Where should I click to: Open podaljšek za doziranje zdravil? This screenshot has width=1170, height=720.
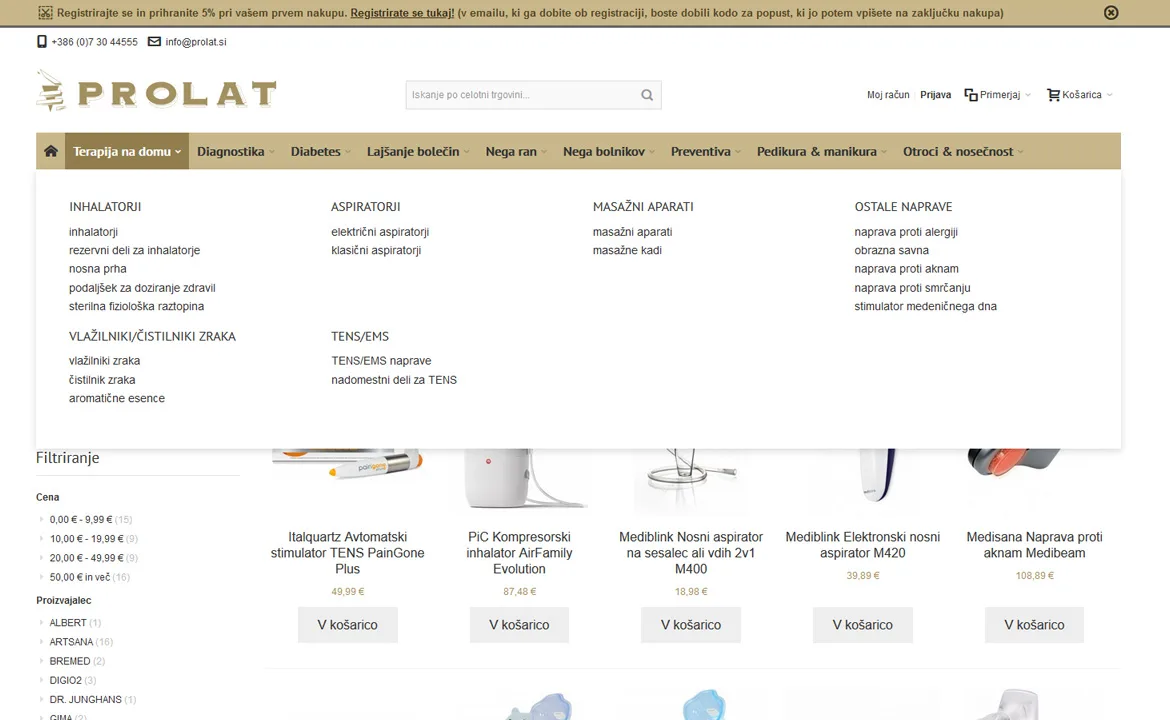pos(142,288)
